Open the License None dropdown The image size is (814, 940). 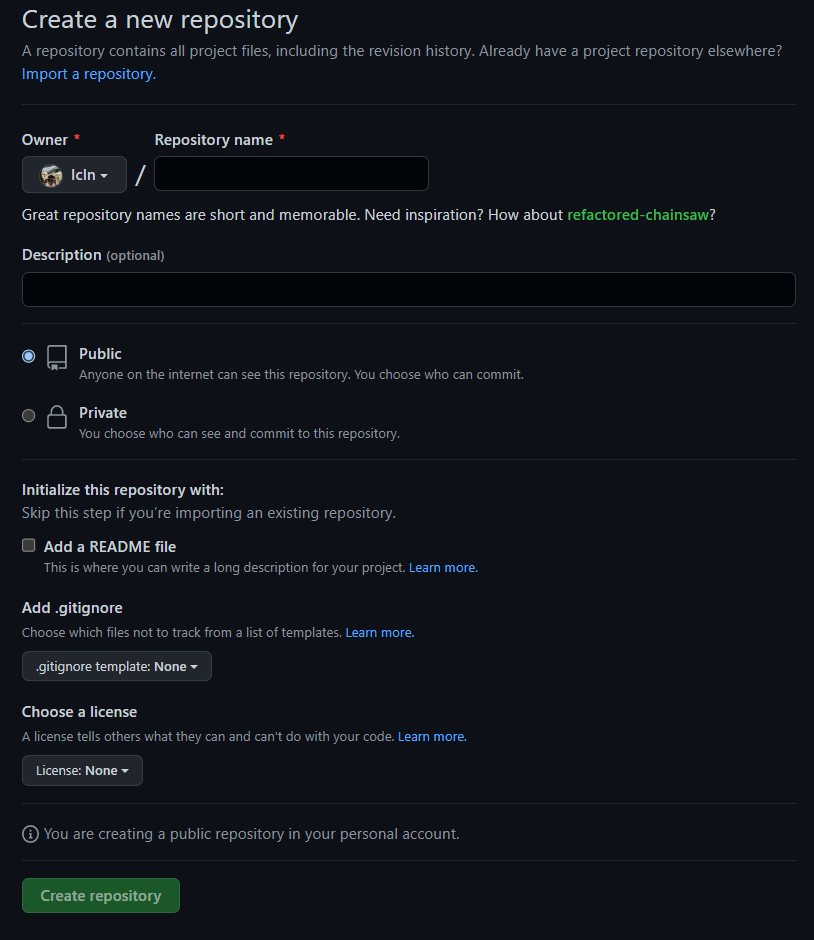click(82, 771)
